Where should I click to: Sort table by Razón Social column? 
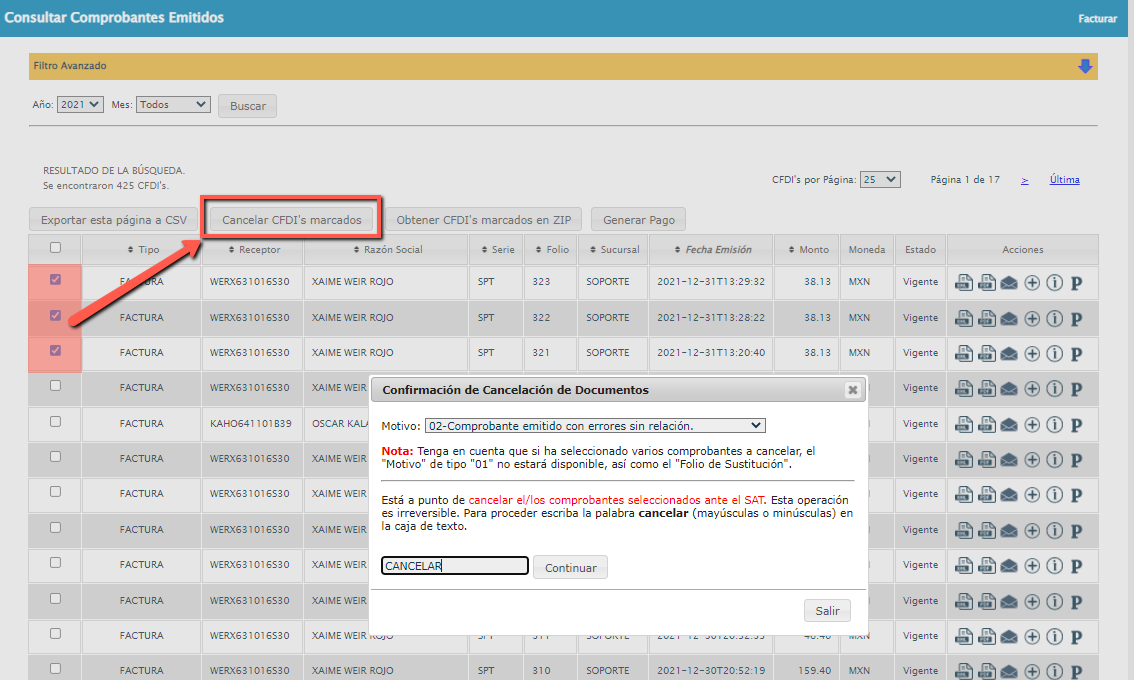(x=387, y=249)
